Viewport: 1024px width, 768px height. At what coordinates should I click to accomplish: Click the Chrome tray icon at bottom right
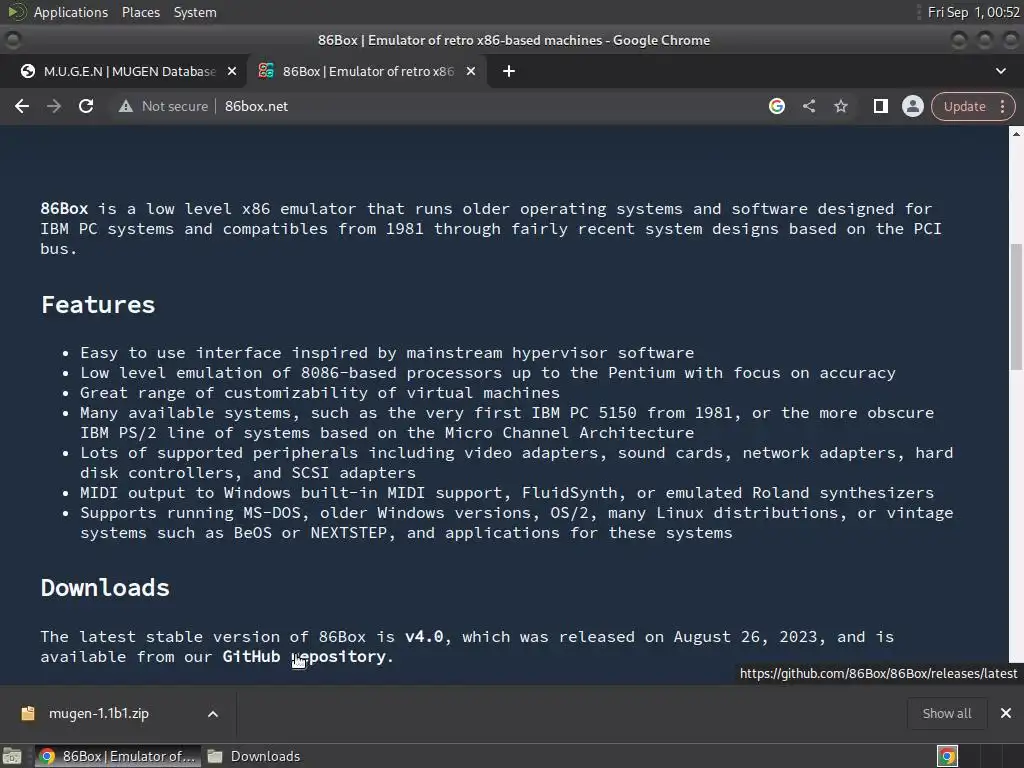click(947, 756)
